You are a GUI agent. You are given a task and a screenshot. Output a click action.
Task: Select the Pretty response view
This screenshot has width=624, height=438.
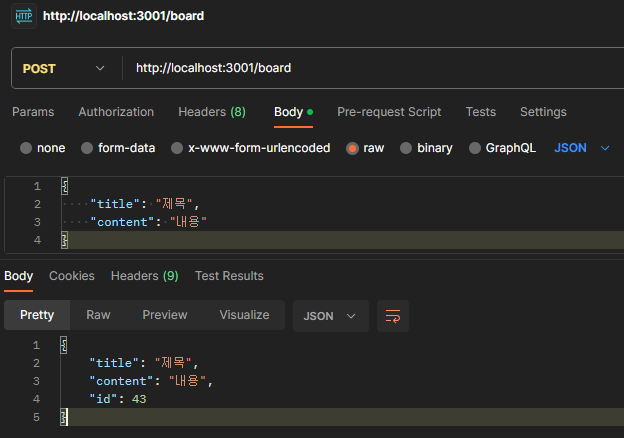37,315
